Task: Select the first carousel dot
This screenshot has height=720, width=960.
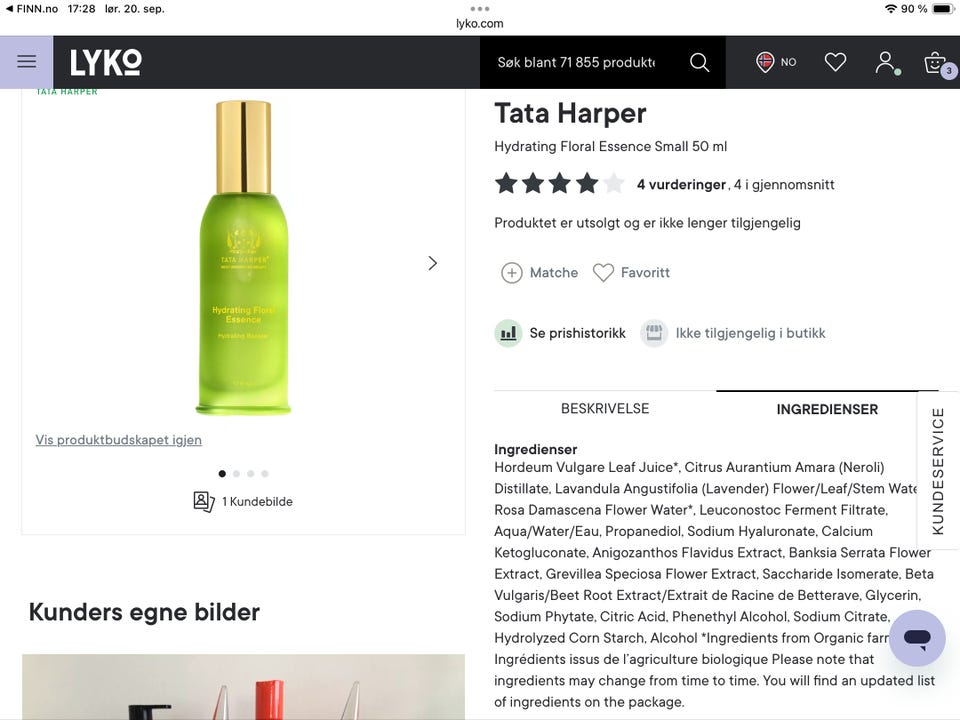Action: click(222, 473)
